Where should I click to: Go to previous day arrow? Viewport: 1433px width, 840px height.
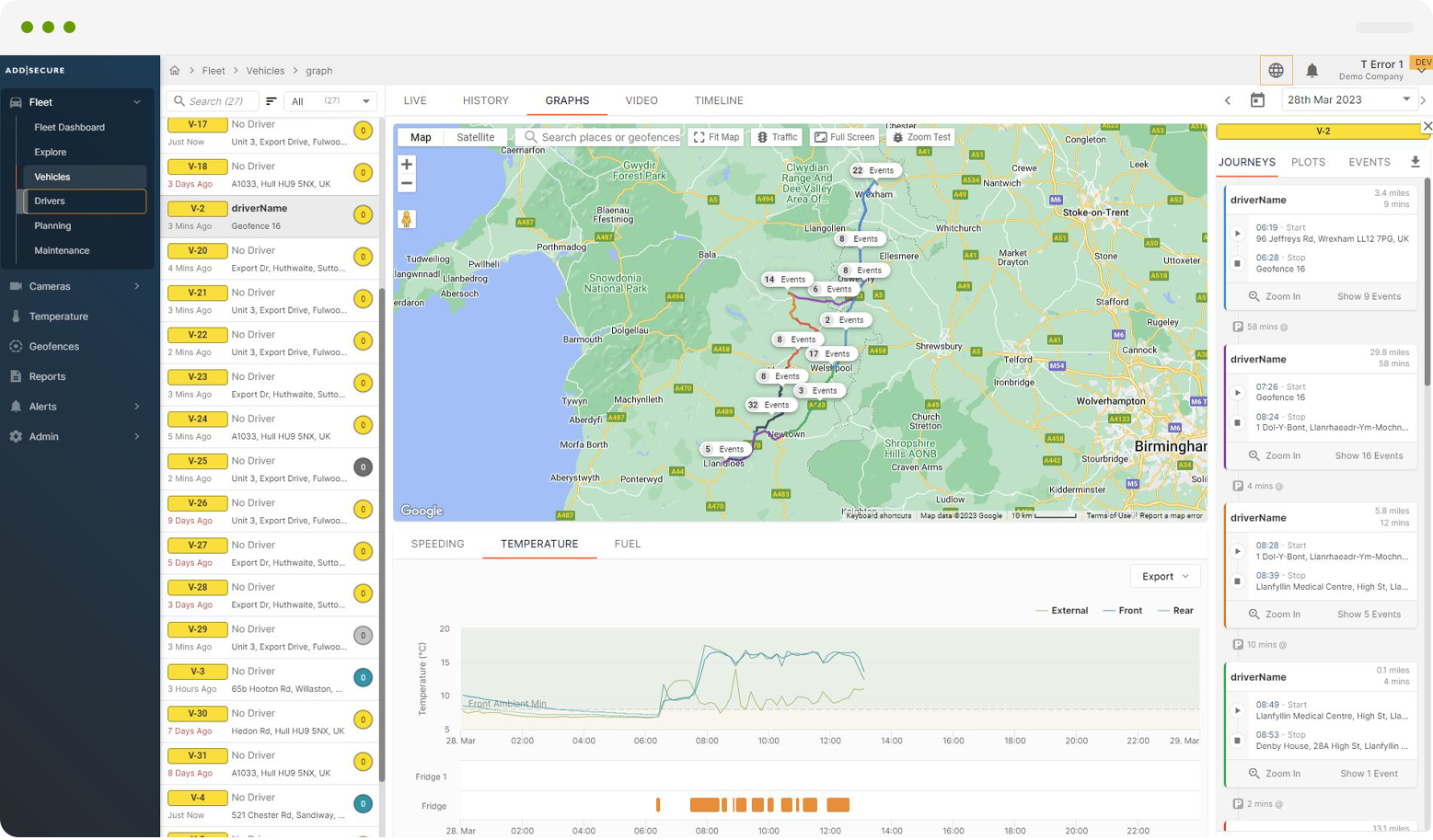coord(1228,100)
